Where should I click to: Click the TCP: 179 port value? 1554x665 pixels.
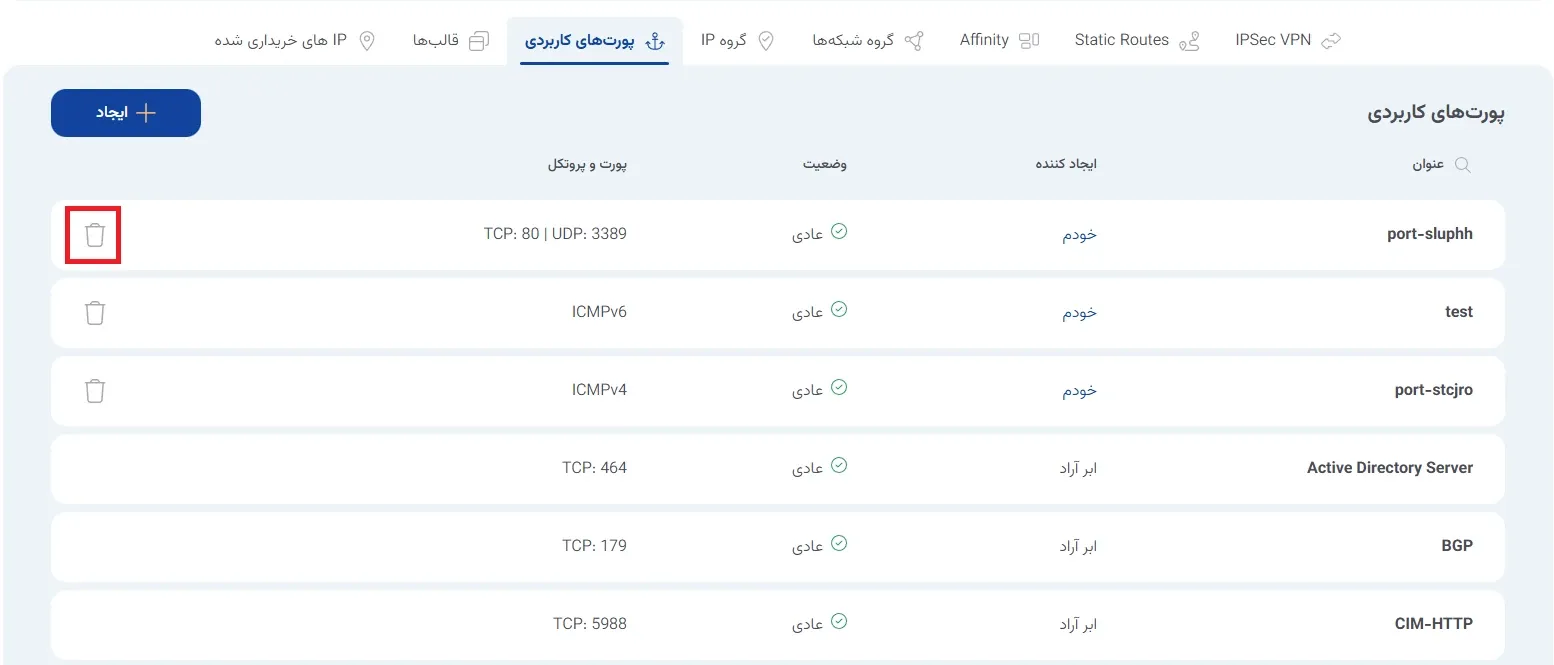pos(595,546)
